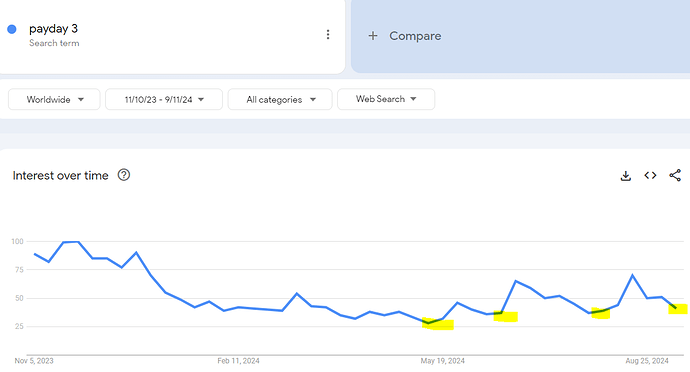Expand the All categories dropdown

(x=280, y=99)
